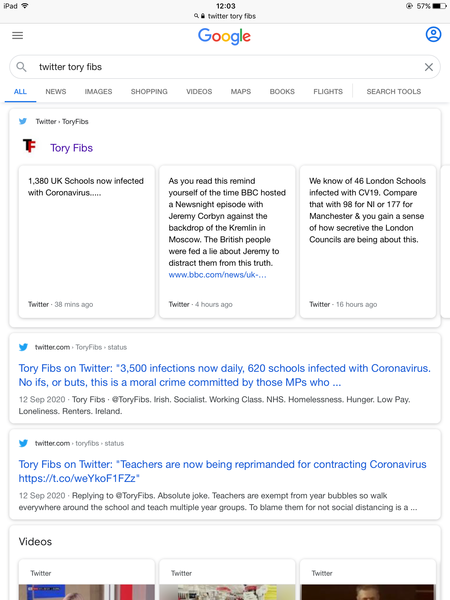This screenshot has width=450, height=600.
Task: Open the tweet card about 1,380 UK Schools
Action: coord(86,242)
